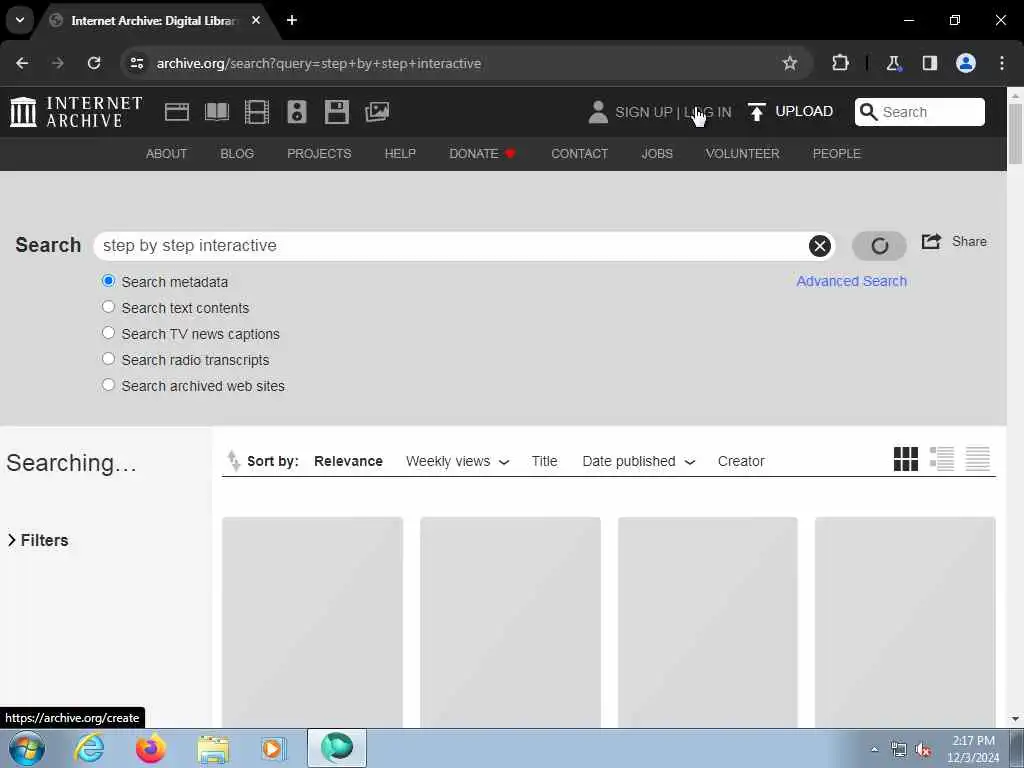1024x768 pixels.
Task: Open Advanced Search
Action: click(x=852, y=281)
